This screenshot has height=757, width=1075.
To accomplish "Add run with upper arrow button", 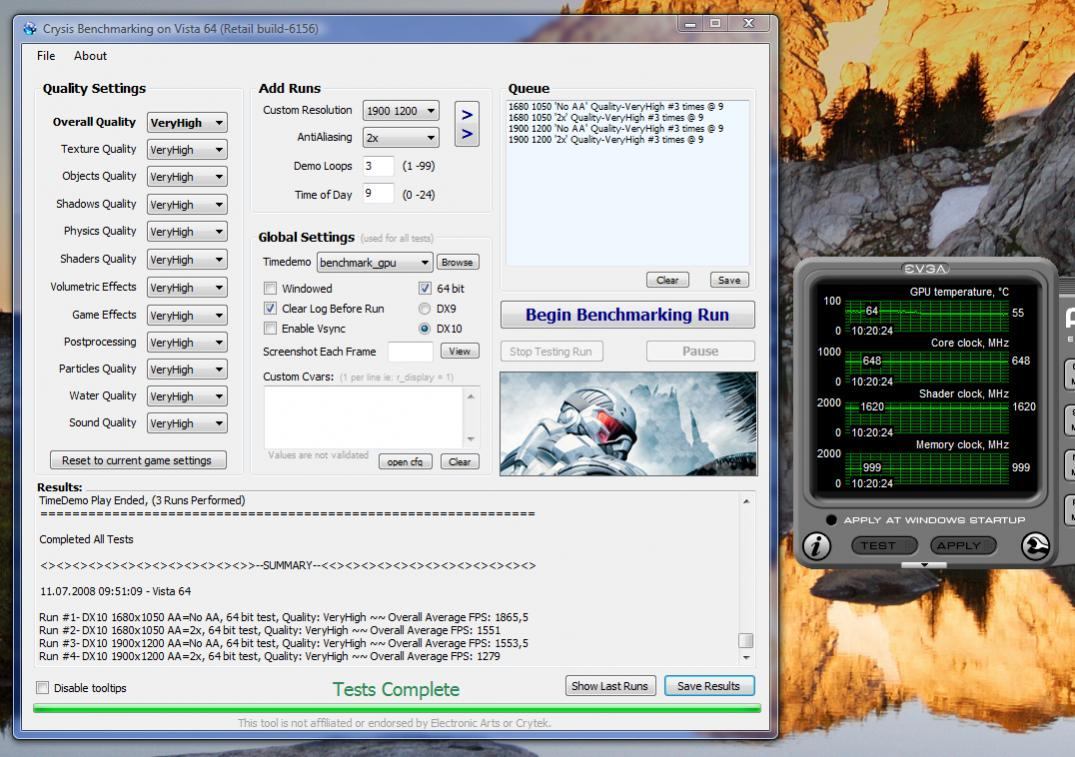I will point(467,115).
